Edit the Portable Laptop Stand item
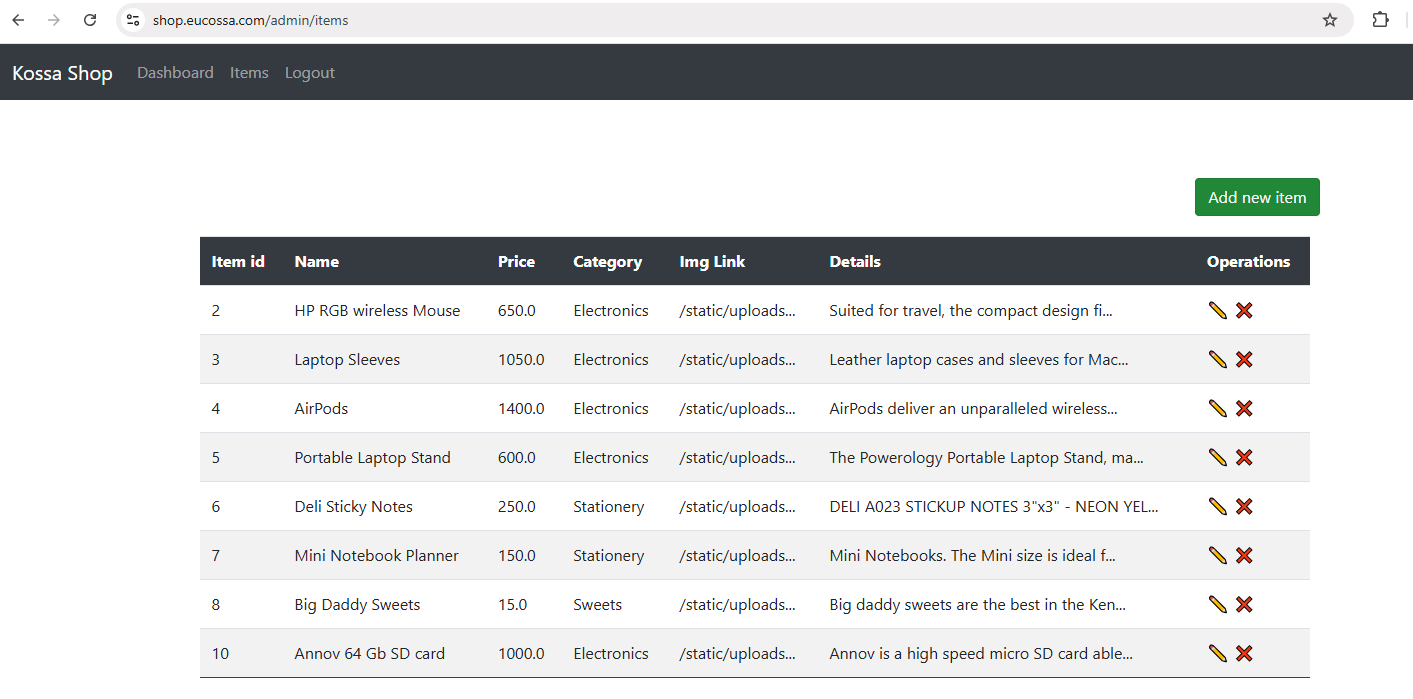 coord(1218,457)
